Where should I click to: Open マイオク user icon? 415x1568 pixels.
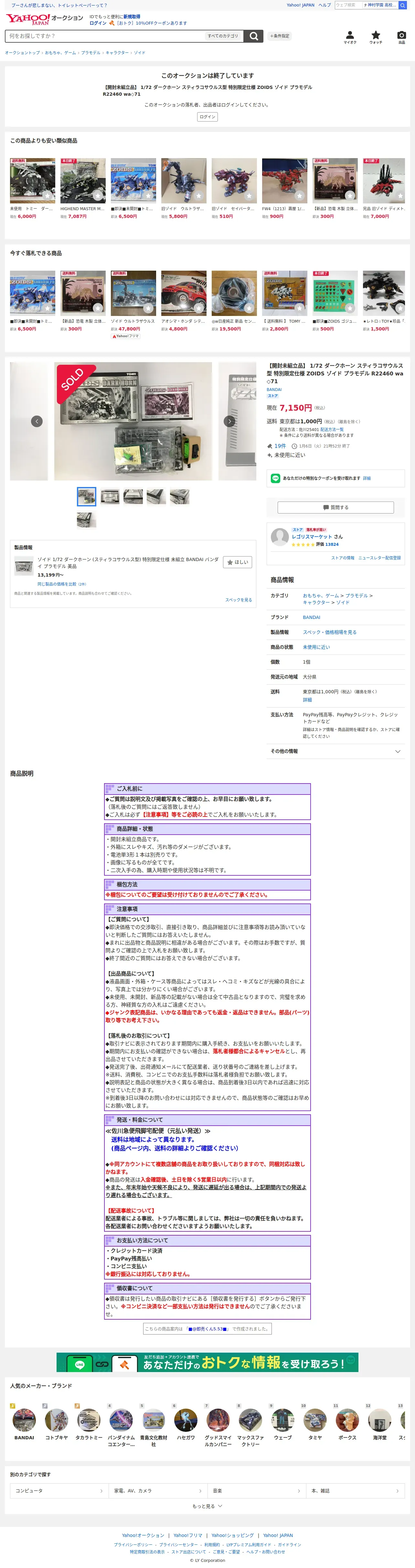click(x=350, y=37)
